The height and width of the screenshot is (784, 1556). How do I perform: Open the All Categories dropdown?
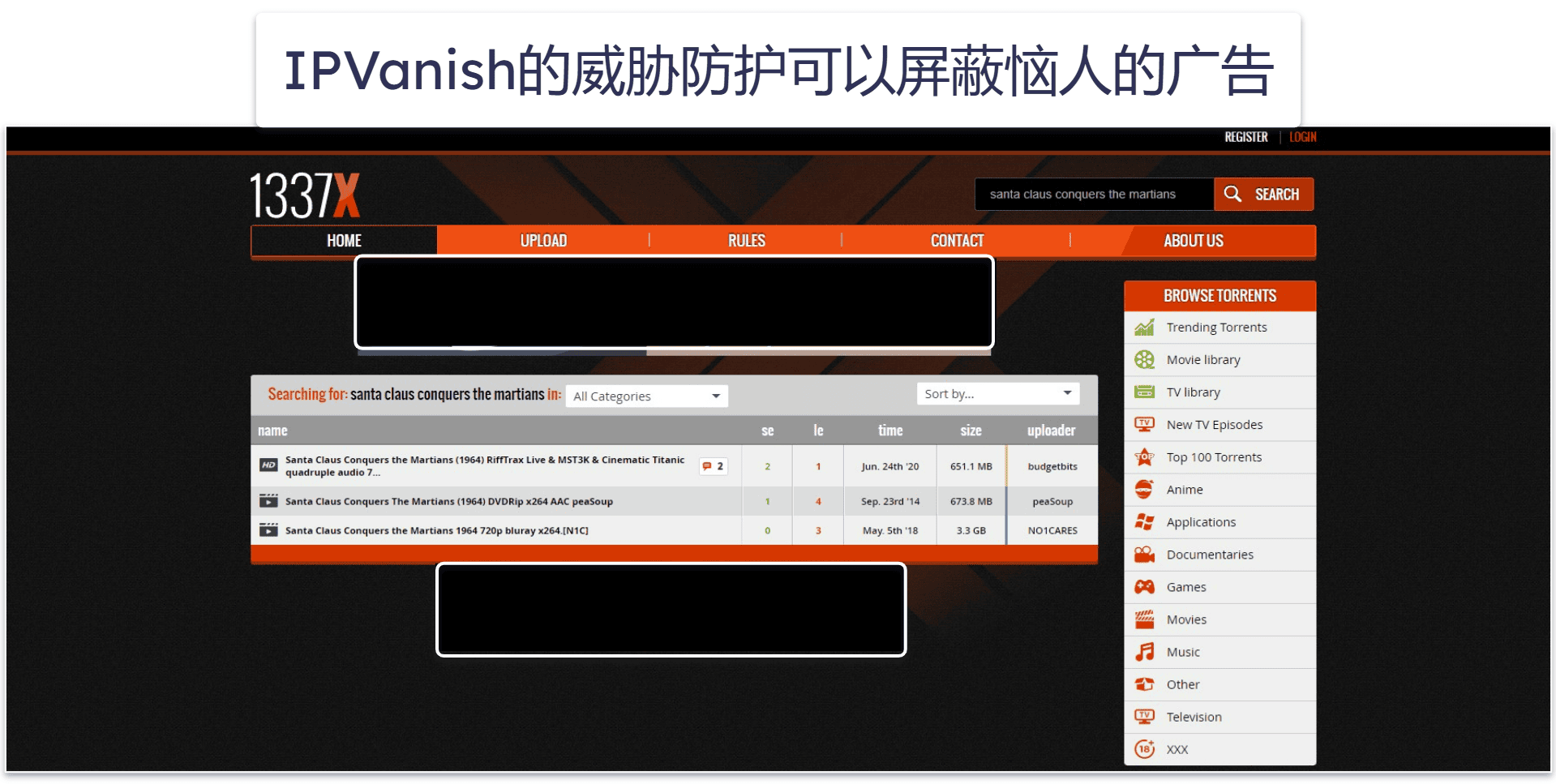coord(646,396)
